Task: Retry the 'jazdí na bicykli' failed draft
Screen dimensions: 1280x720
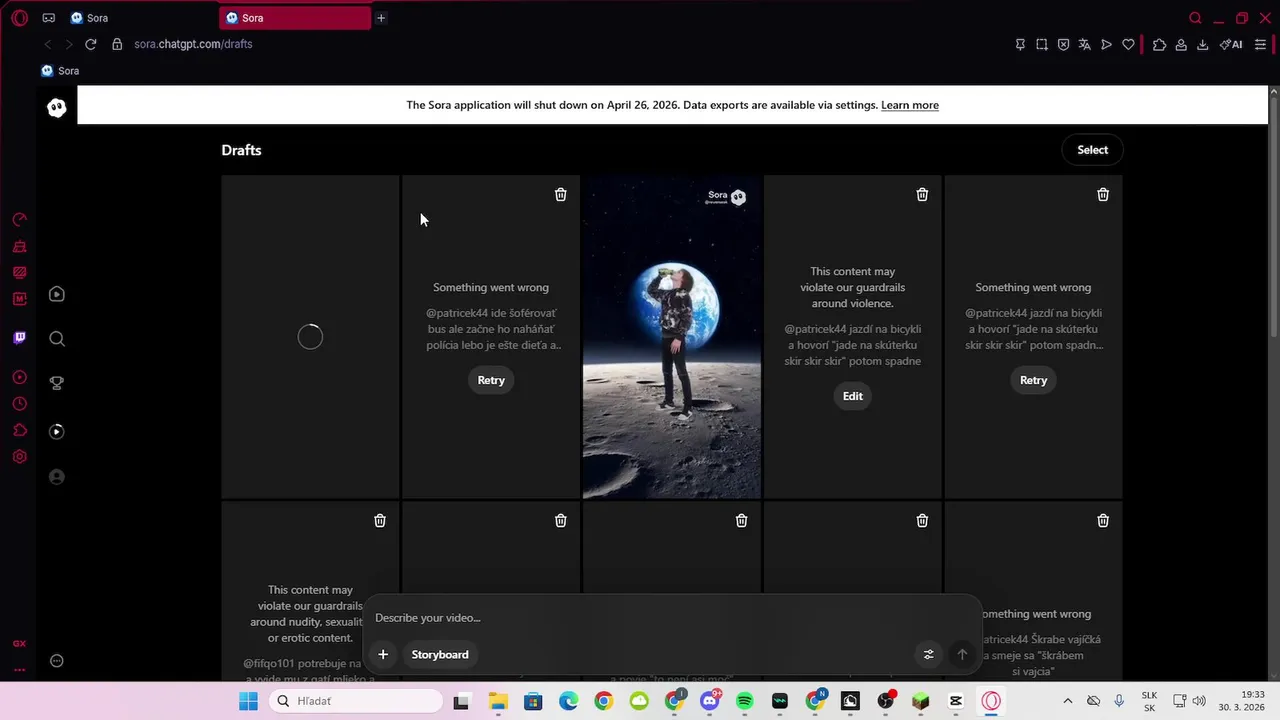Action: (x=1033, y=380)
